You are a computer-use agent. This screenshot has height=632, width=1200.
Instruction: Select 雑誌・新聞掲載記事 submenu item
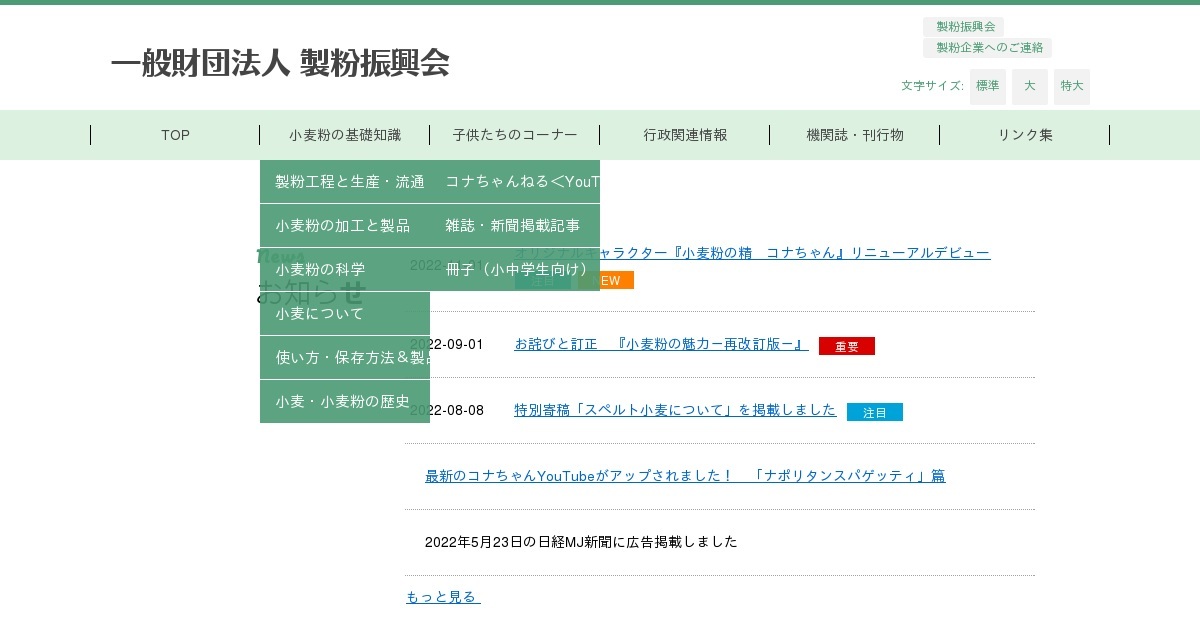coord(515,226)
